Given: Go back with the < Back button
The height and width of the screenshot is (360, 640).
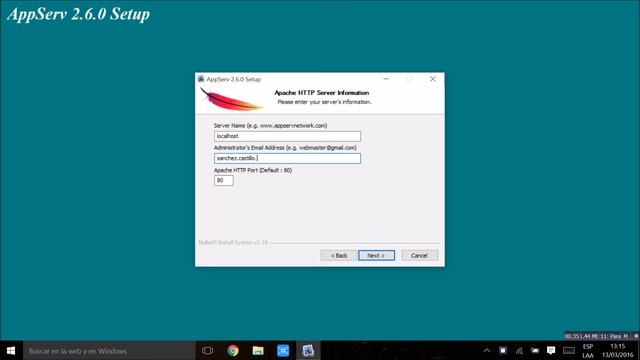Looking at the screenshot, I should (x=338, y=256).
